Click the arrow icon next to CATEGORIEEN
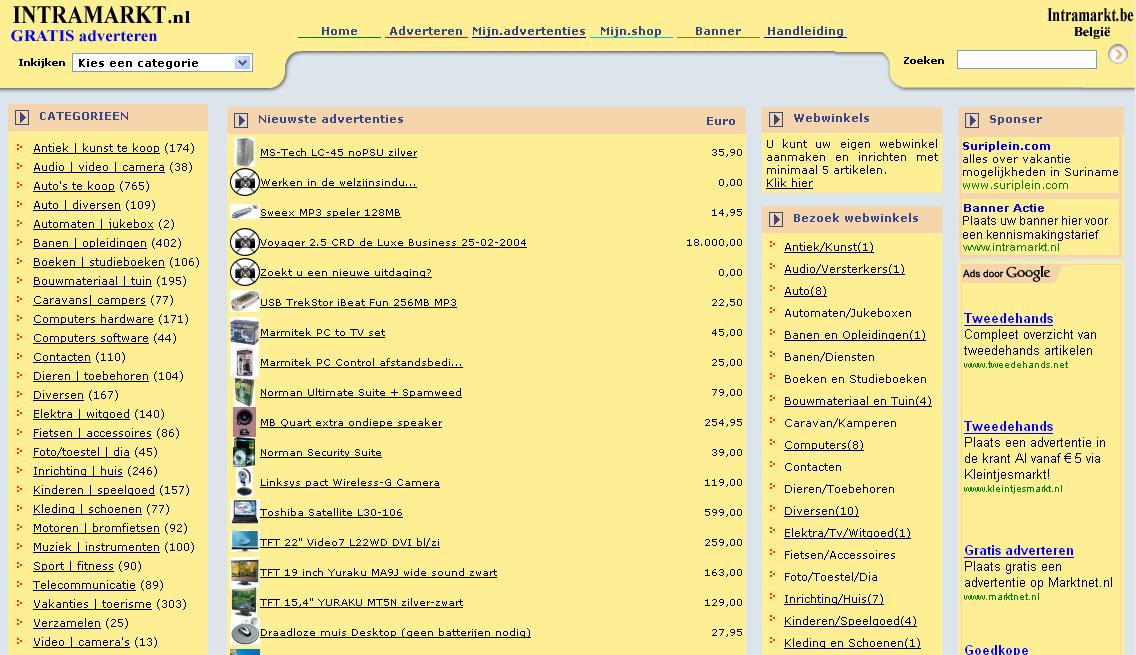The width and height of the screenshot is (1136, 655). point(22,117)
